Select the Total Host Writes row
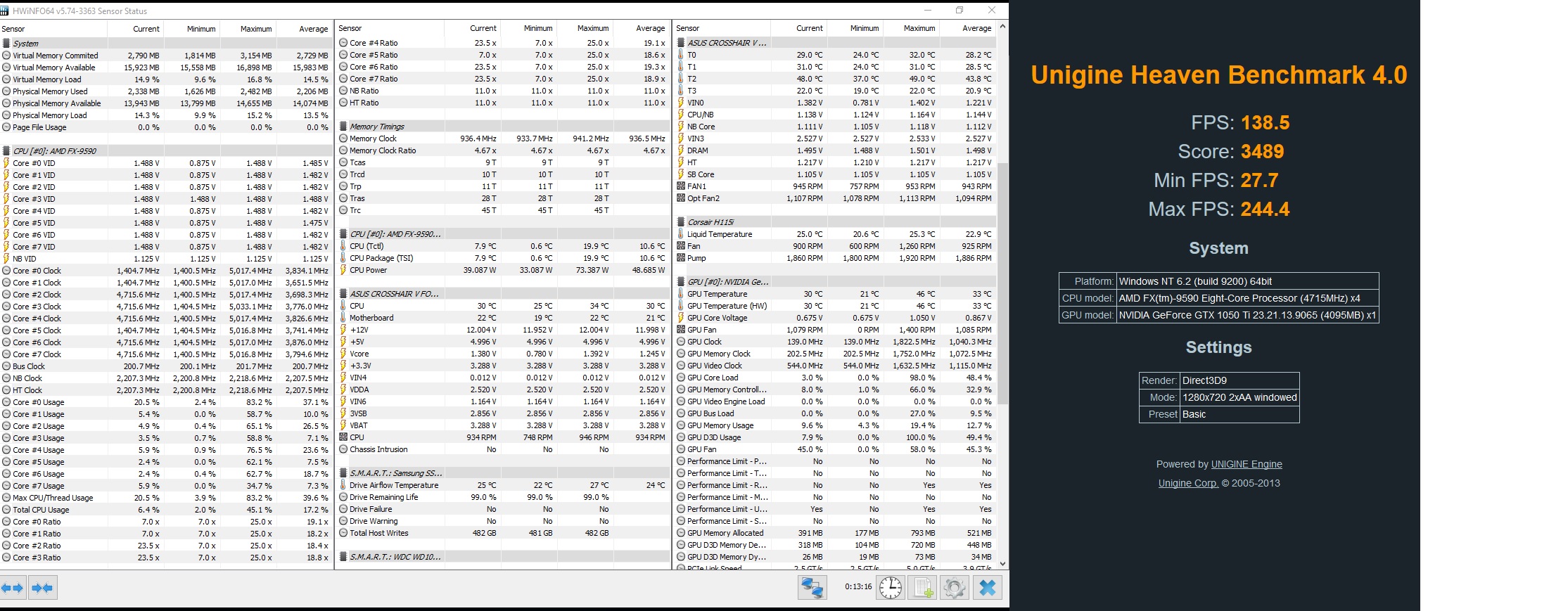Image resolution: width=1568 pixels, height=611 pixels. click(x=502, y=533)
